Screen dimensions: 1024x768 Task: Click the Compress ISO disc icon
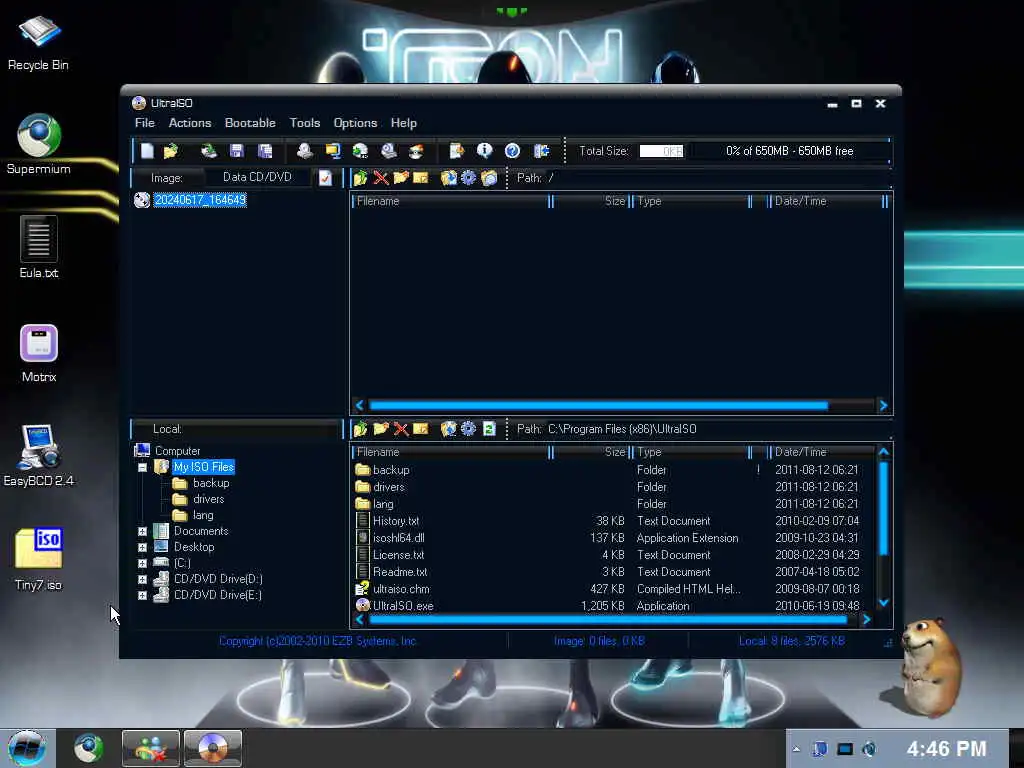click(360, 151)
